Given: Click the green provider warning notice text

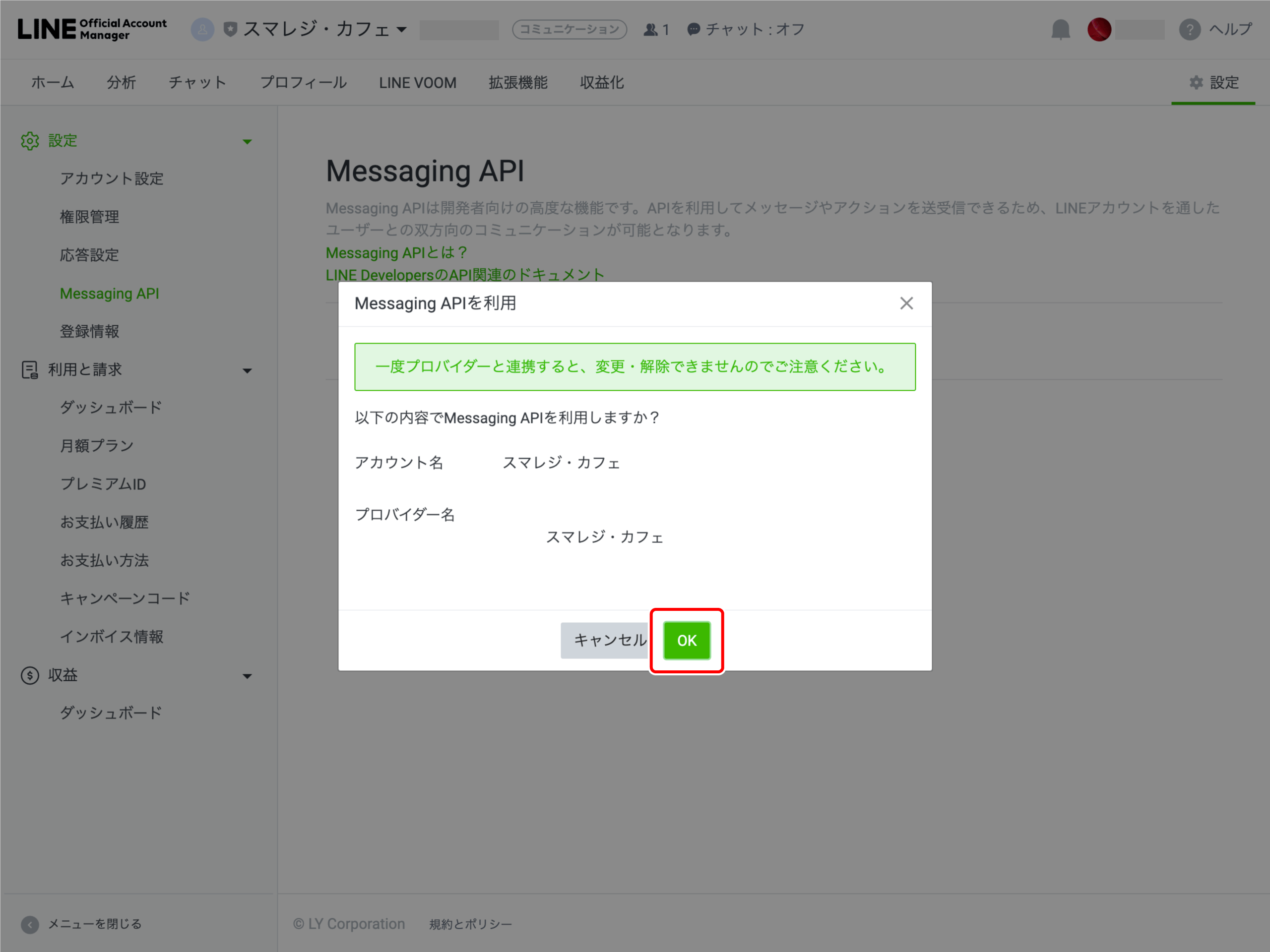Looking at the screenshot, I should coord(632,367).
